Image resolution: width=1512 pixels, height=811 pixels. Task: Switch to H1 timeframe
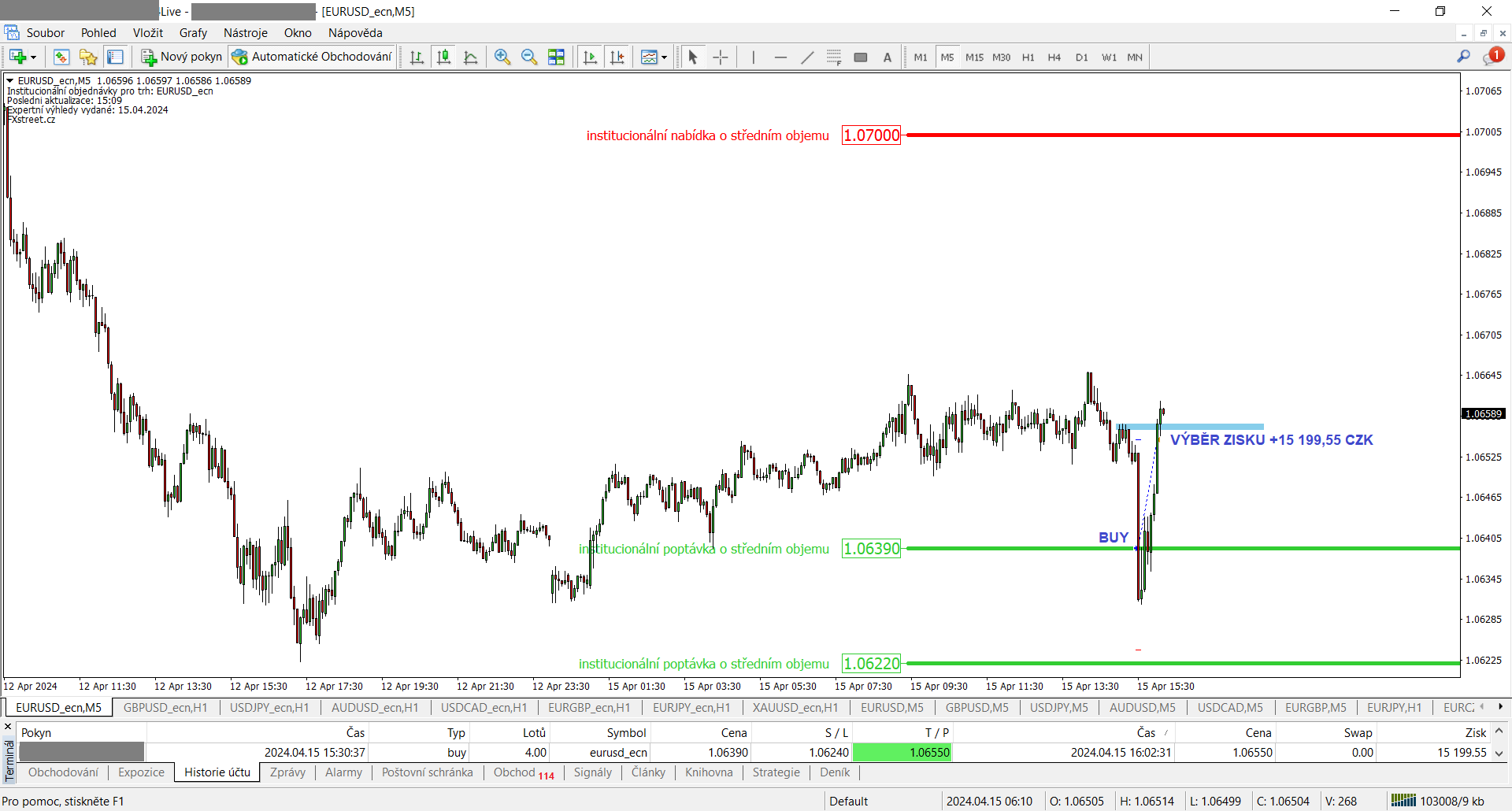pyautogui.click(x=1028, y=57)
